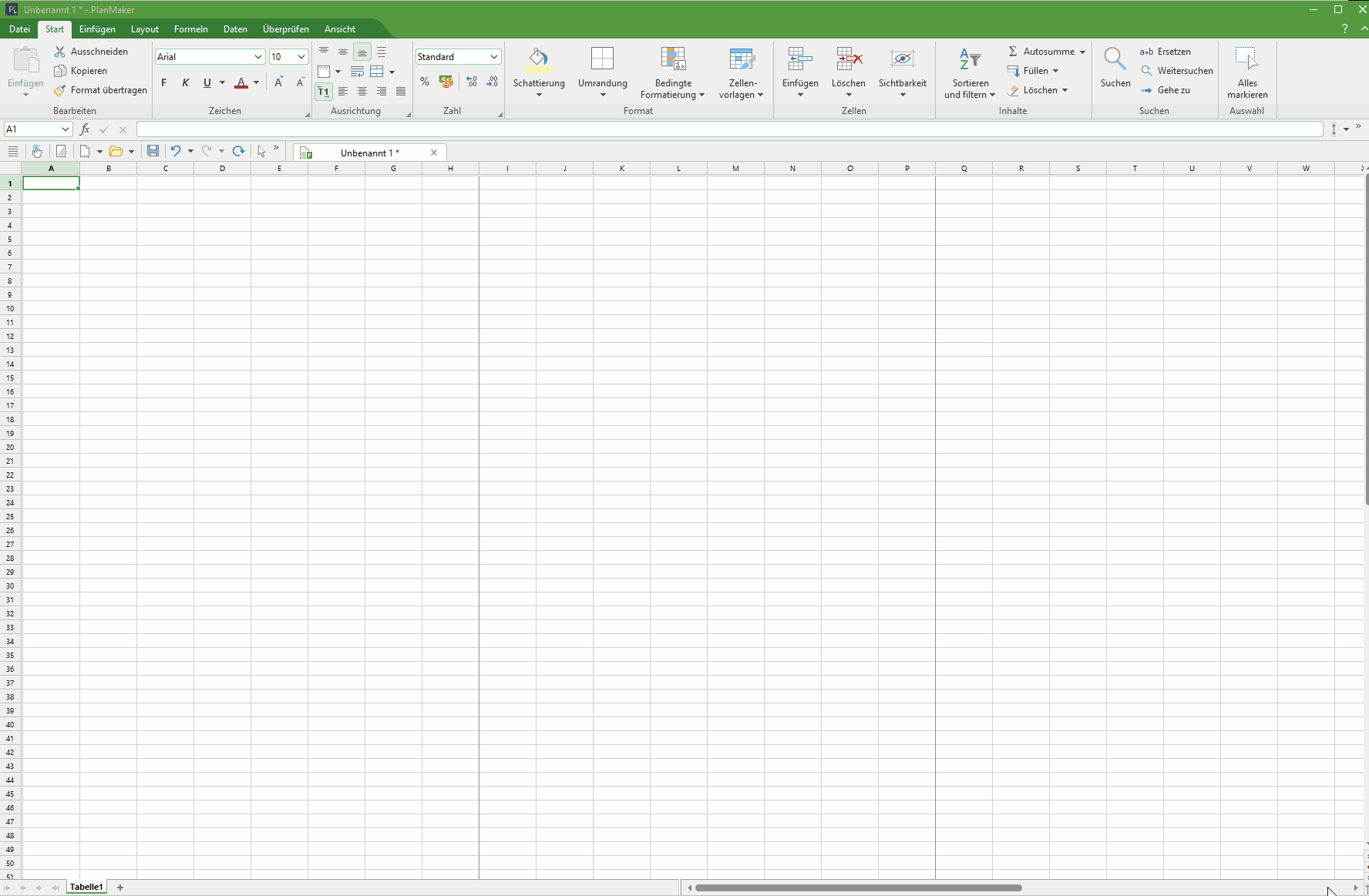
Task: Click the Sichtbarkeit eye icon
Action: click(x=902, y=59)
